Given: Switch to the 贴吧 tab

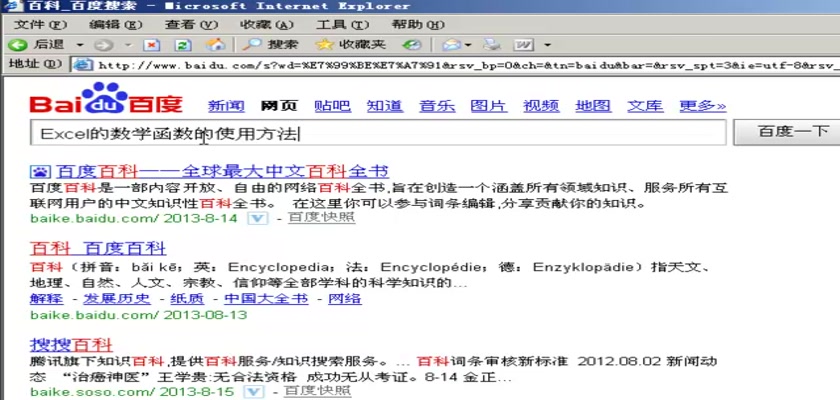Looking at the screenshot, I should (332, 106).
